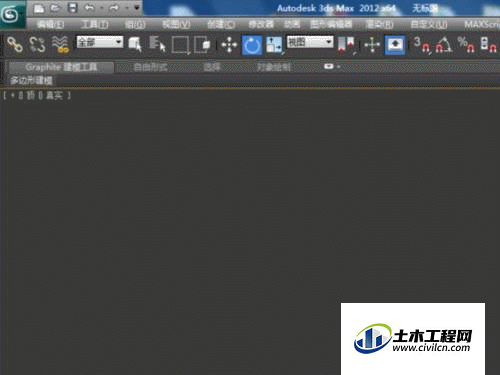Toggle the Select and Manipulate tool
Image resolution: width=500 pixels, height=375 pixels.
[372, 45]
